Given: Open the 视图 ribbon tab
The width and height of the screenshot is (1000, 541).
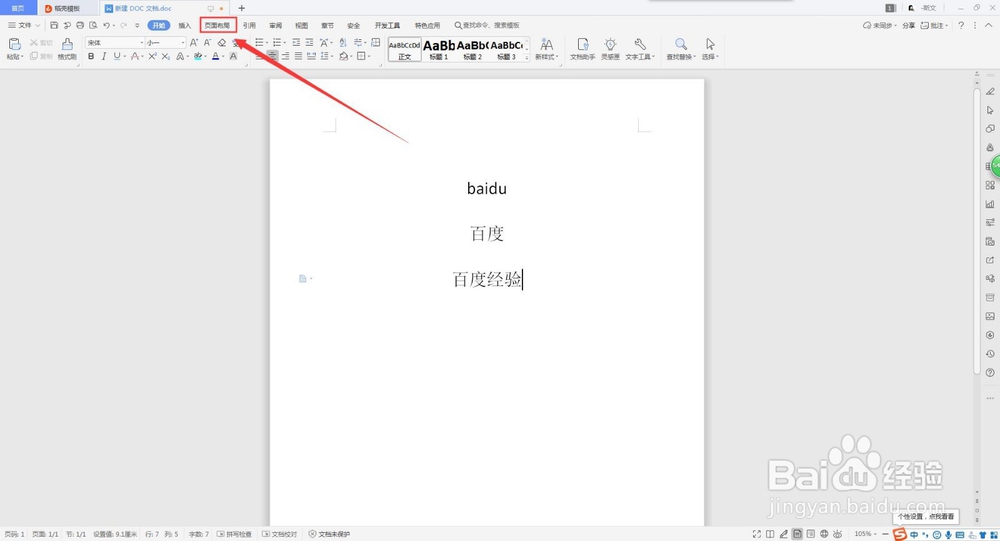Looking at the screenshot, I should [302, 26].
